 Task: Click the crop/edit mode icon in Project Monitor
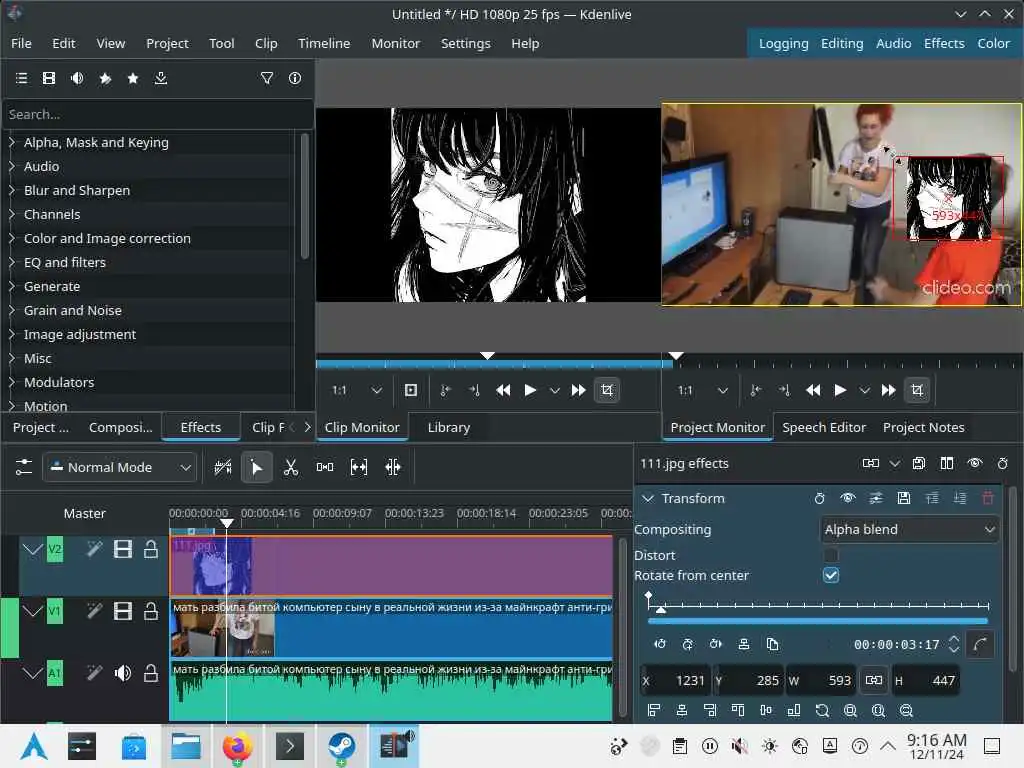click(x=917, y=390)
